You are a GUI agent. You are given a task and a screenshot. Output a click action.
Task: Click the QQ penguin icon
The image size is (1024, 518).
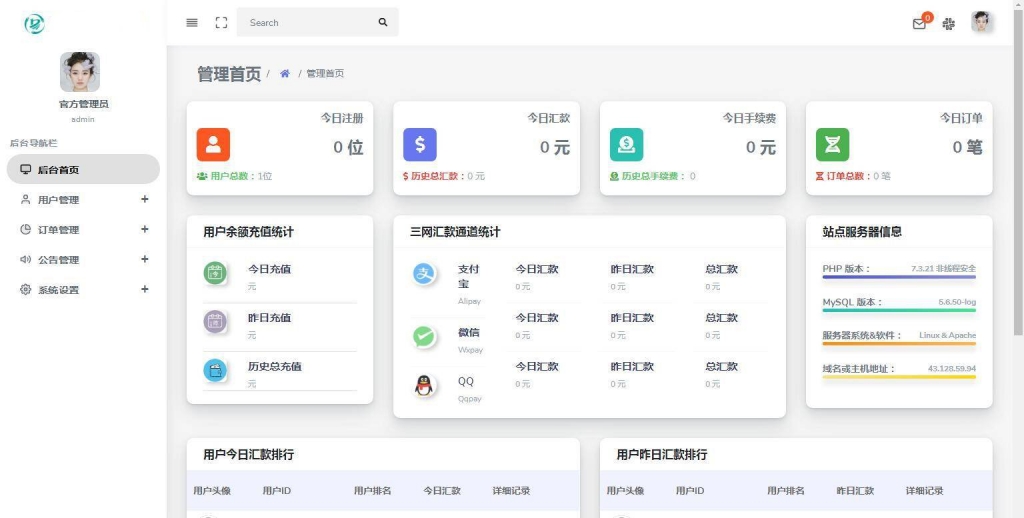point(424,386)
